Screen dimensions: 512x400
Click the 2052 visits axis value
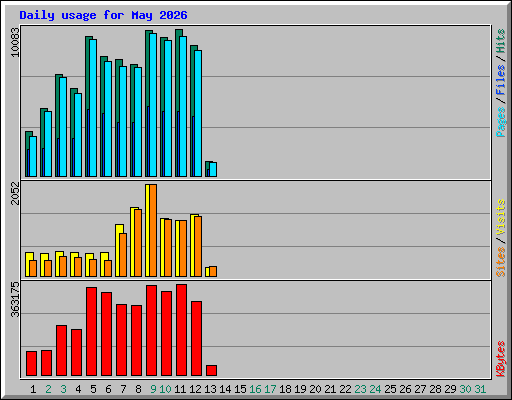click(15, 193)
